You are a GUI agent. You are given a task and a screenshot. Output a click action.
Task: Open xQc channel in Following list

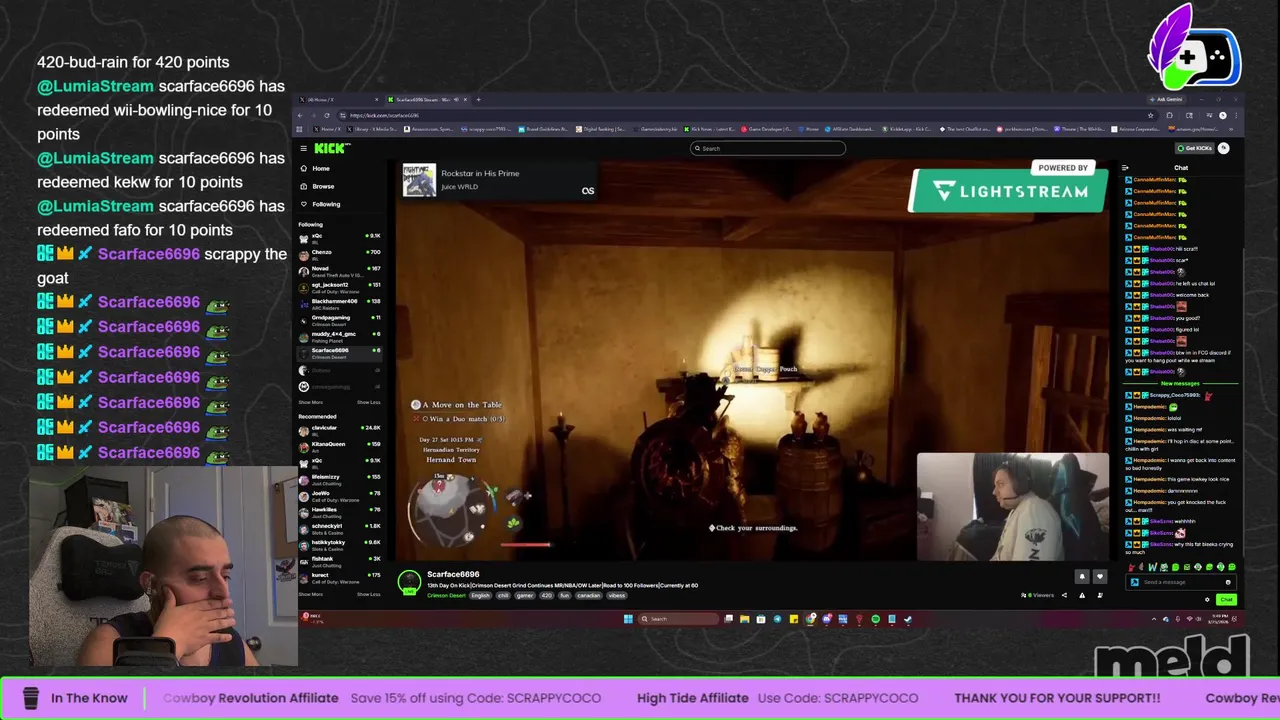pos(340,237)
